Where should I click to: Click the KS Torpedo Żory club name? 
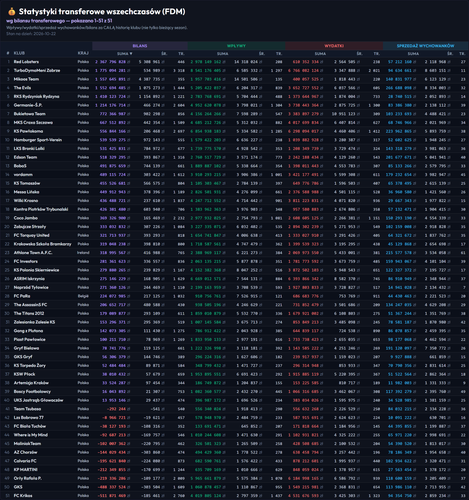click(30, 365)
